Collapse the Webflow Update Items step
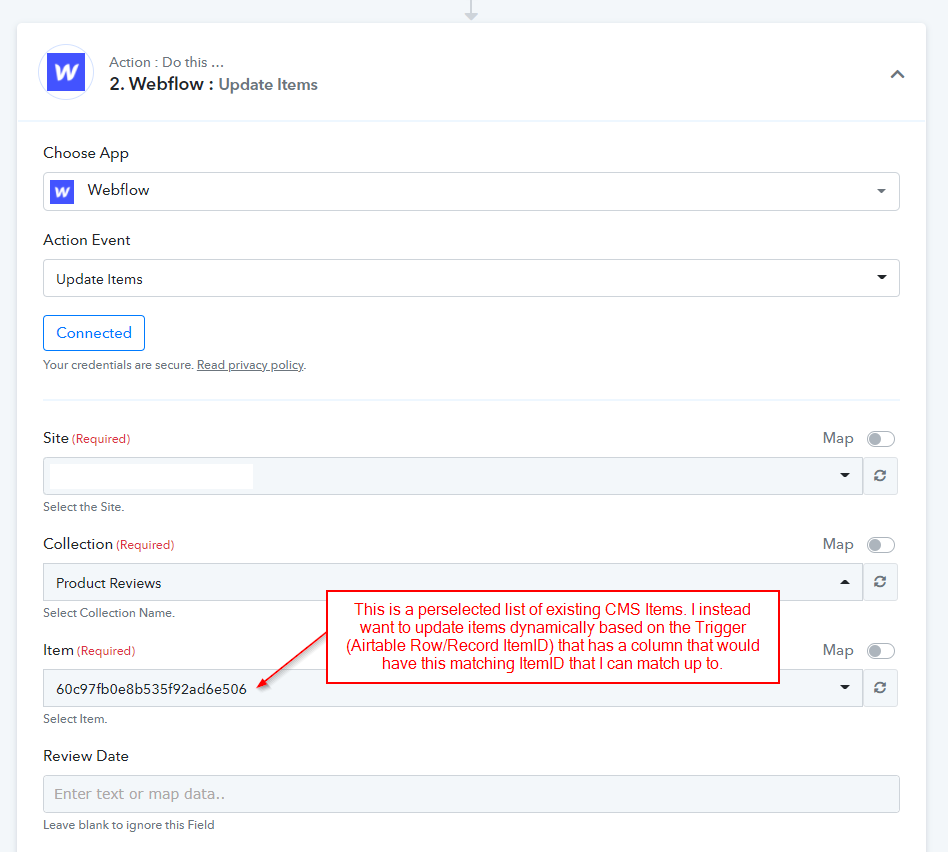This screenshot has height=852, width=948. click(897, 74)
